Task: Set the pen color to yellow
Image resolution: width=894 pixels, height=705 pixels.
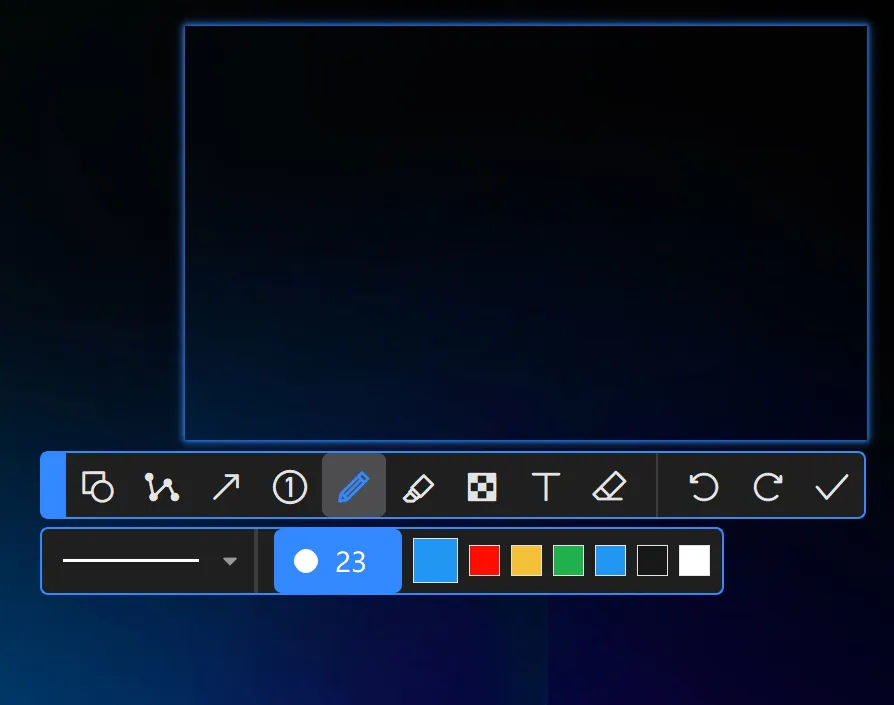Action: coord(526,561)
